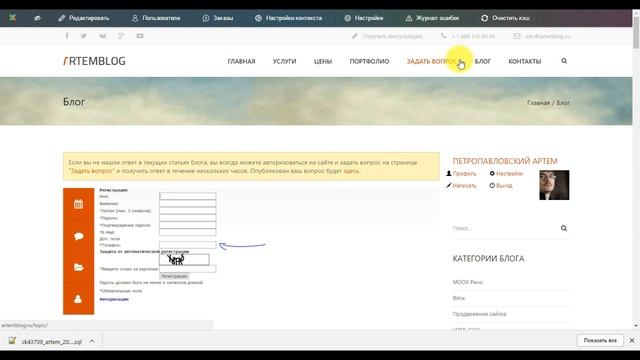The width and height of the screenshot is (640, 360).
Task: Open УСЛУГИ in the main menu
Action: (284, 61)
